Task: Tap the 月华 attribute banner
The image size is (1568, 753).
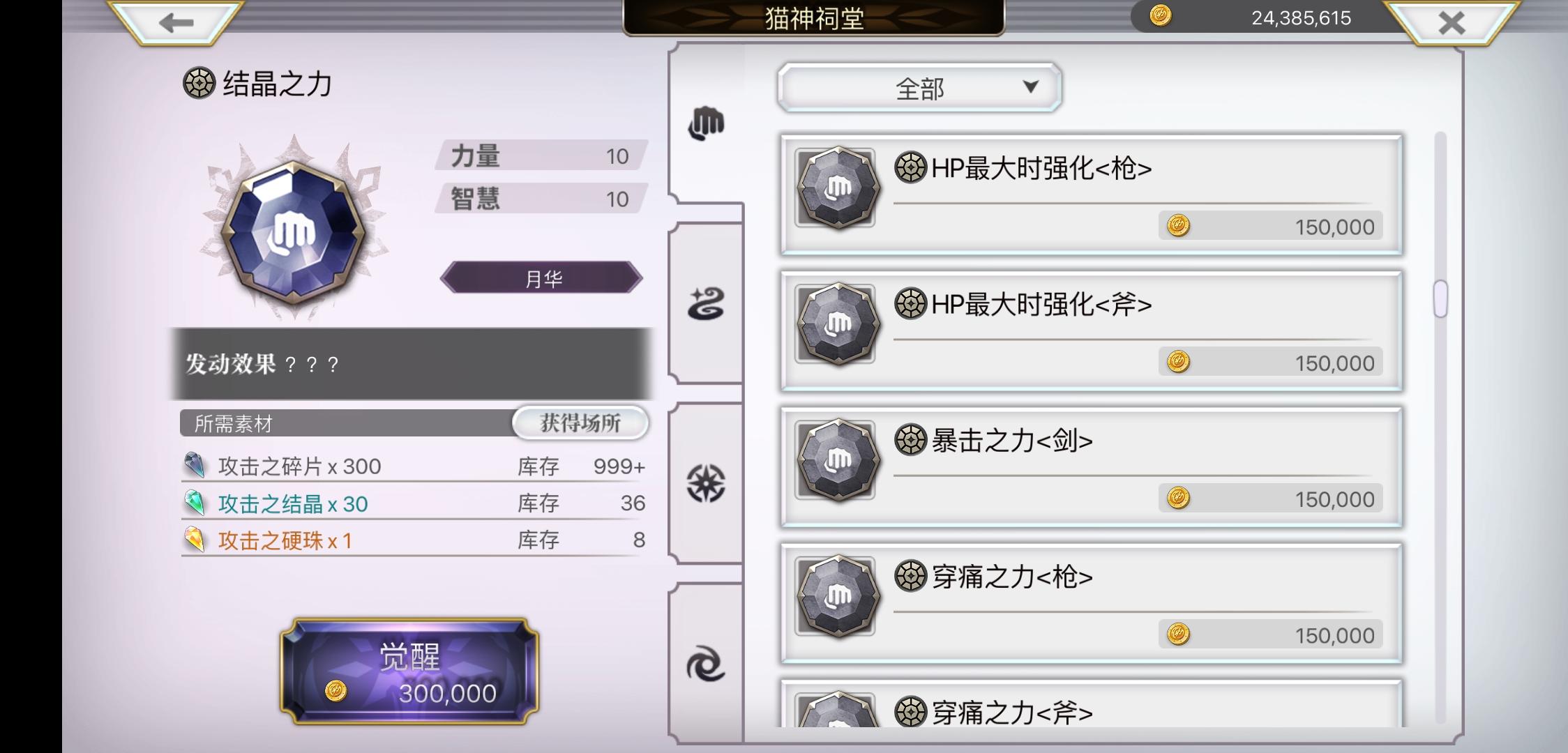Action: tap(541, 278)
